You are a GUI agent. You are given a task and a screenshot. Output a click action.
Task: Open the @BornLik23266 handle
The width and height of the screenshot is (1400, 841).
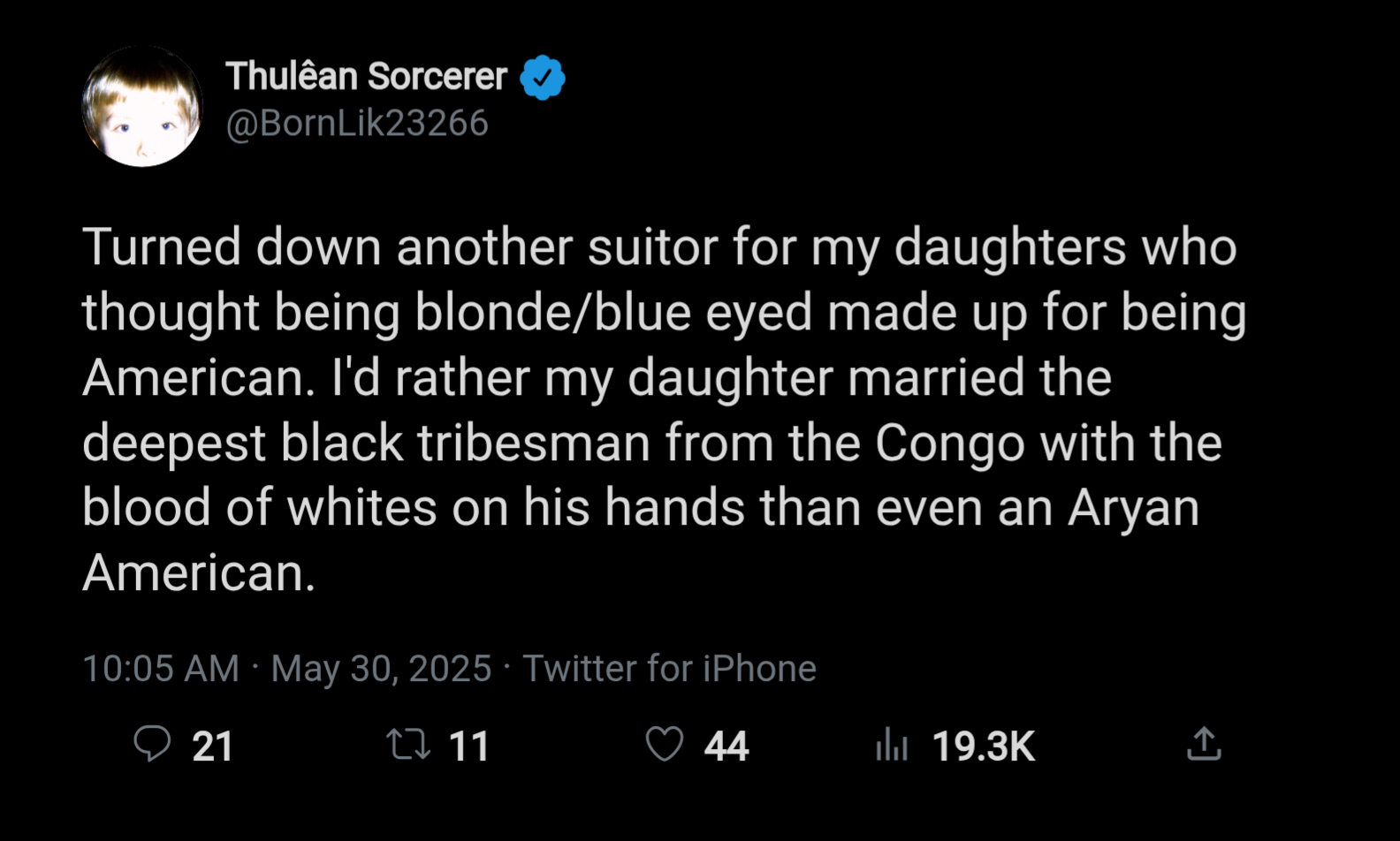[x=357, y=123]
